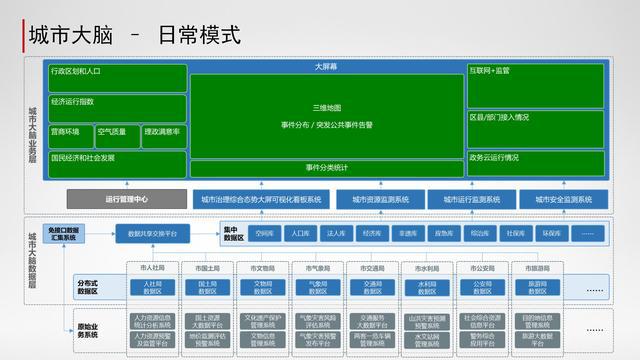The image size is (640, 360).
Task: Open the 国土资源大数据平台 box
Action: click(x=207, y=321)
